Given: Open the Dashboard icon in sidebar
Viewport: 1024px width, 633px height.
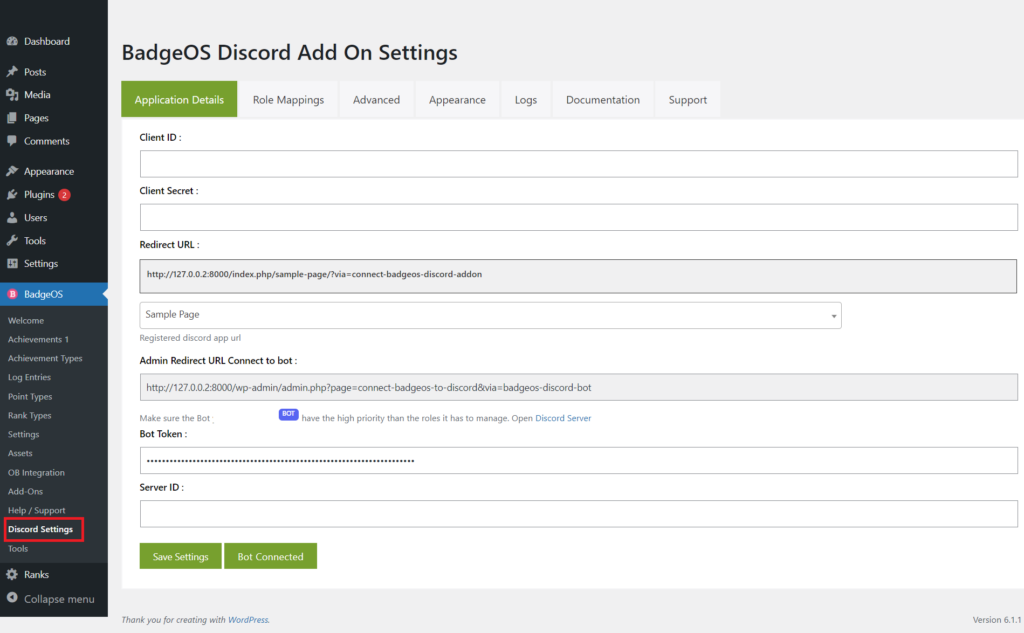Looking at the screenshot, I should 12,41.
